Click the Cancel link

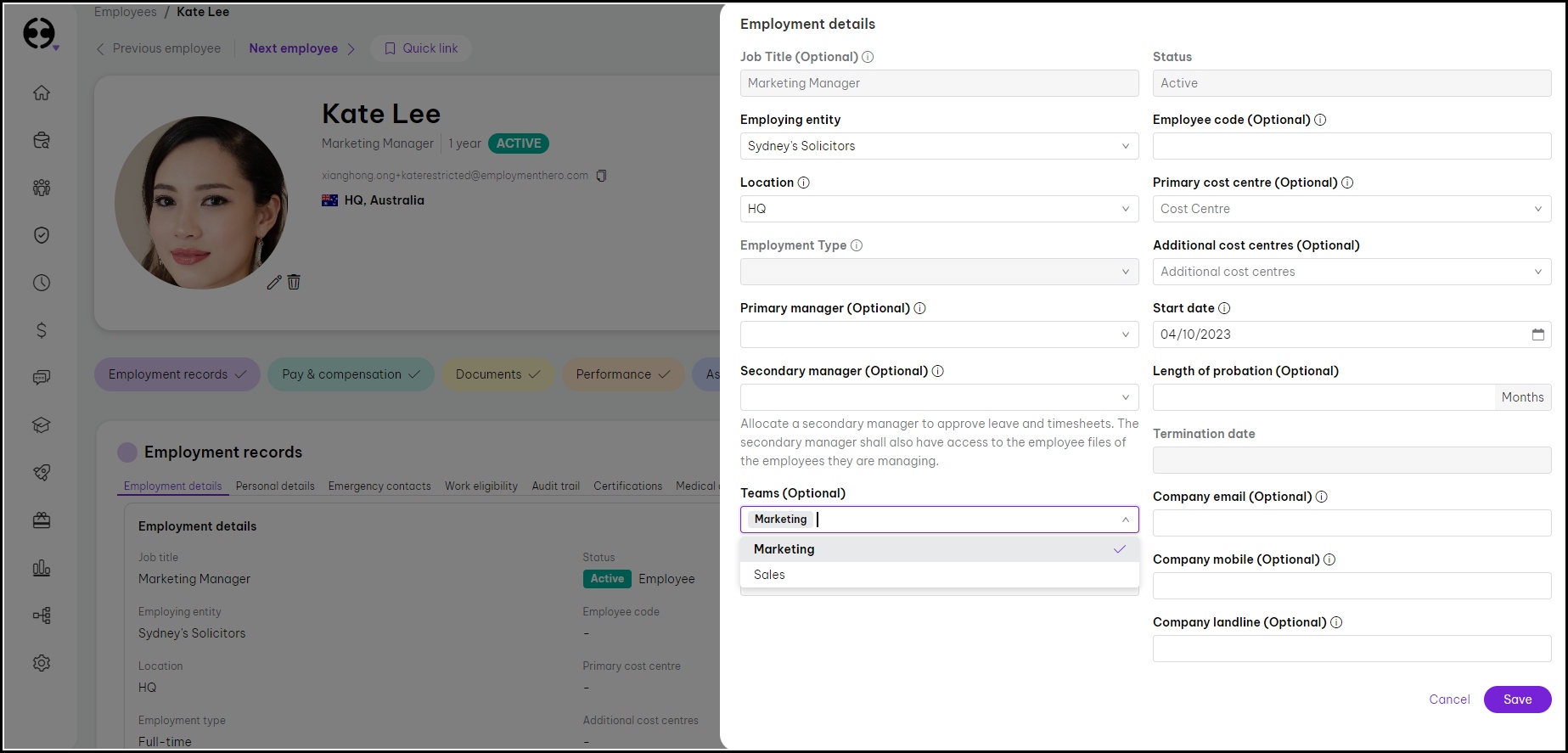tap(1449, 700)
